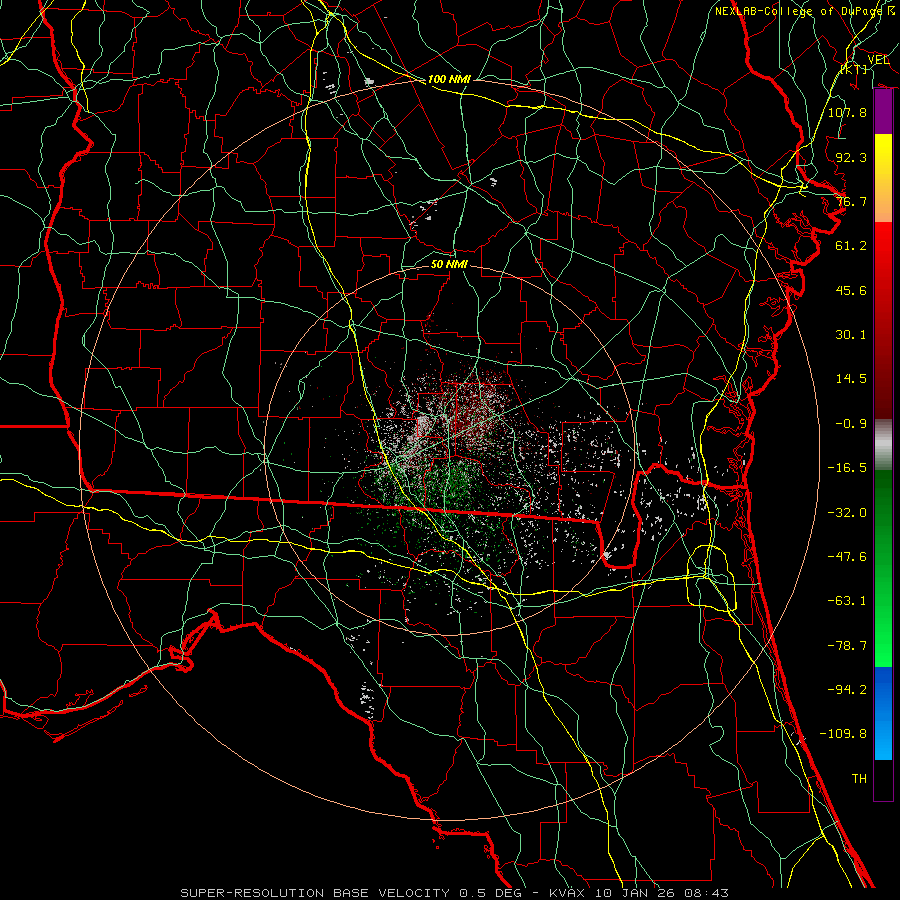Click the 107.8 velocity scale value
Screen dimensions: 900x900
tap(847, 112)
